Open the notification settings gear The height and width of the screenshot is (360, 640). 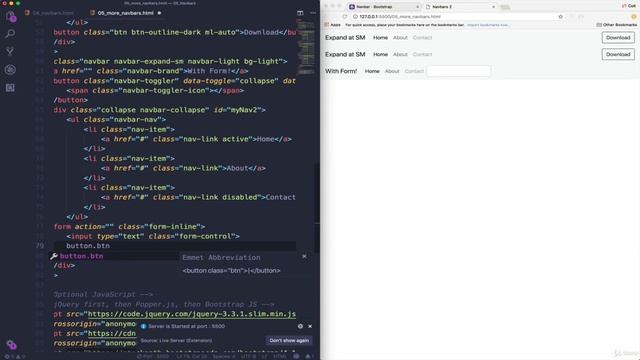(x=300, y=326)
